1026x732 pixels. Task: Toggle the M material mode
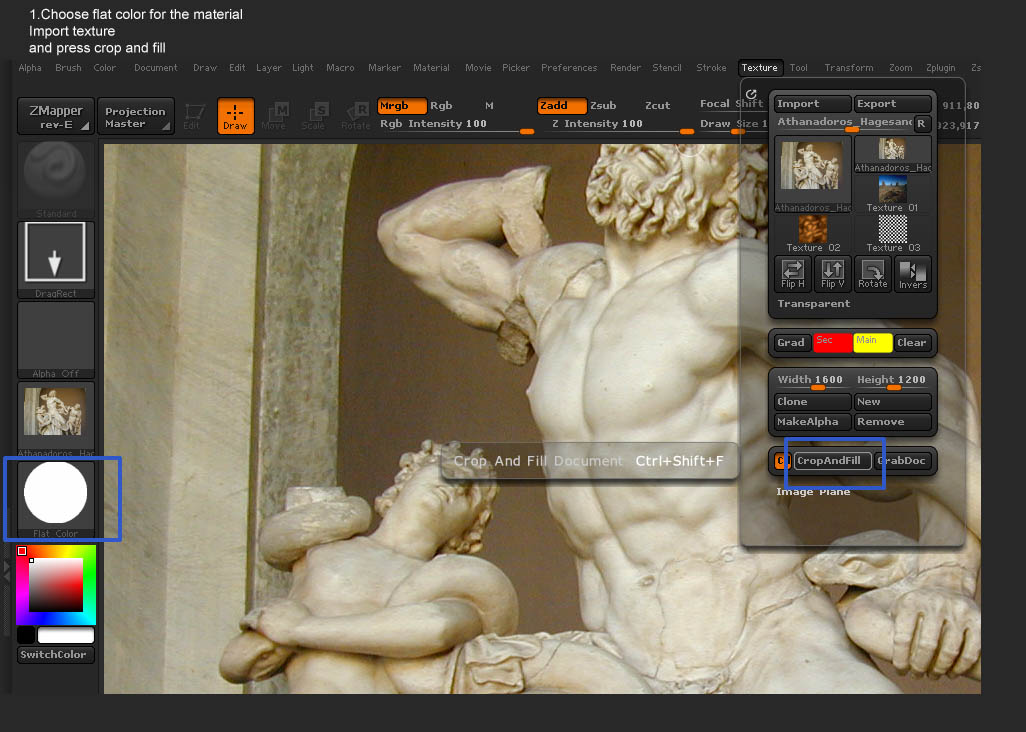[489, 106]
